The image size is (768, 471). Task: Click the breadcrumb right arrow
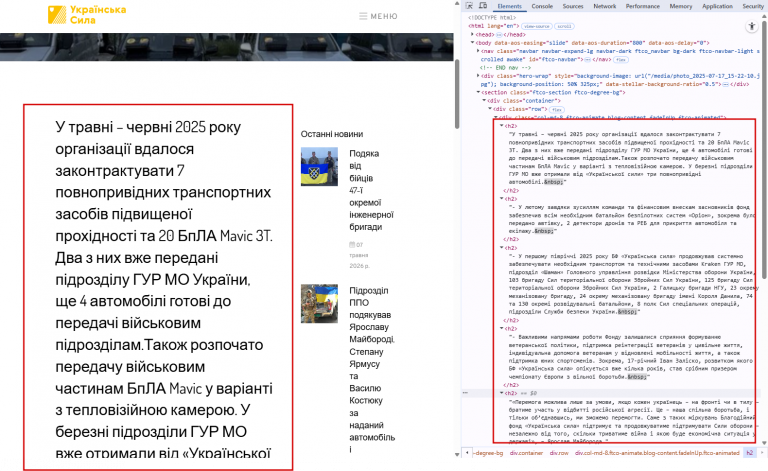click(x=764, y=453)
